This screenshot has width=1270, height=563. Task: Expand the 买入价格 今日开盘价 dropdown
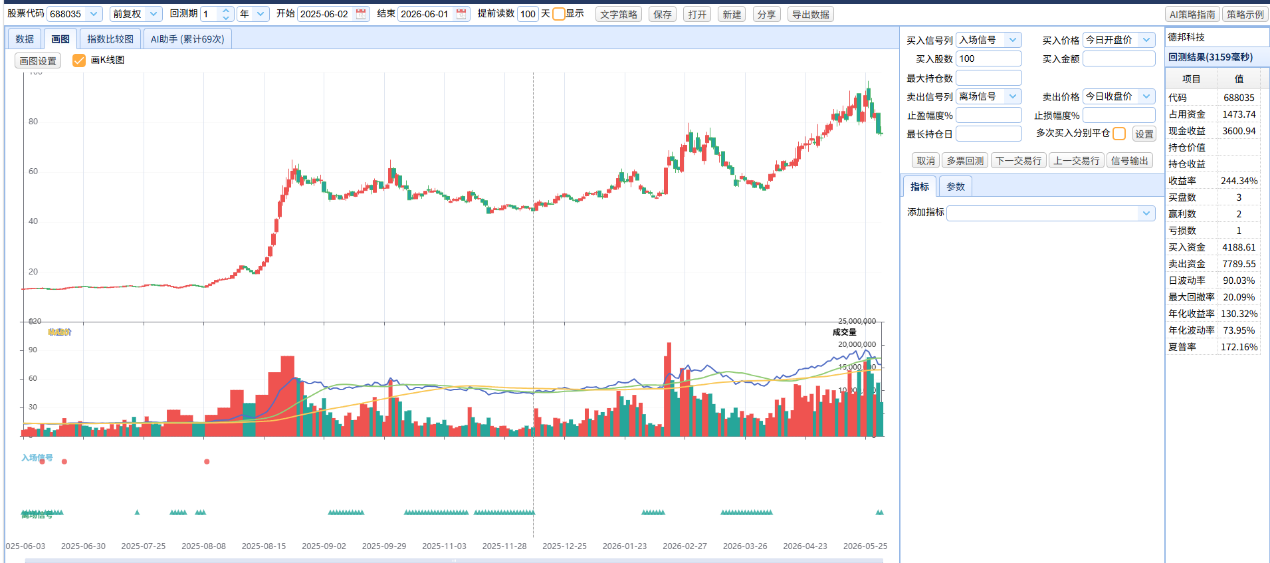point(1119,40)
